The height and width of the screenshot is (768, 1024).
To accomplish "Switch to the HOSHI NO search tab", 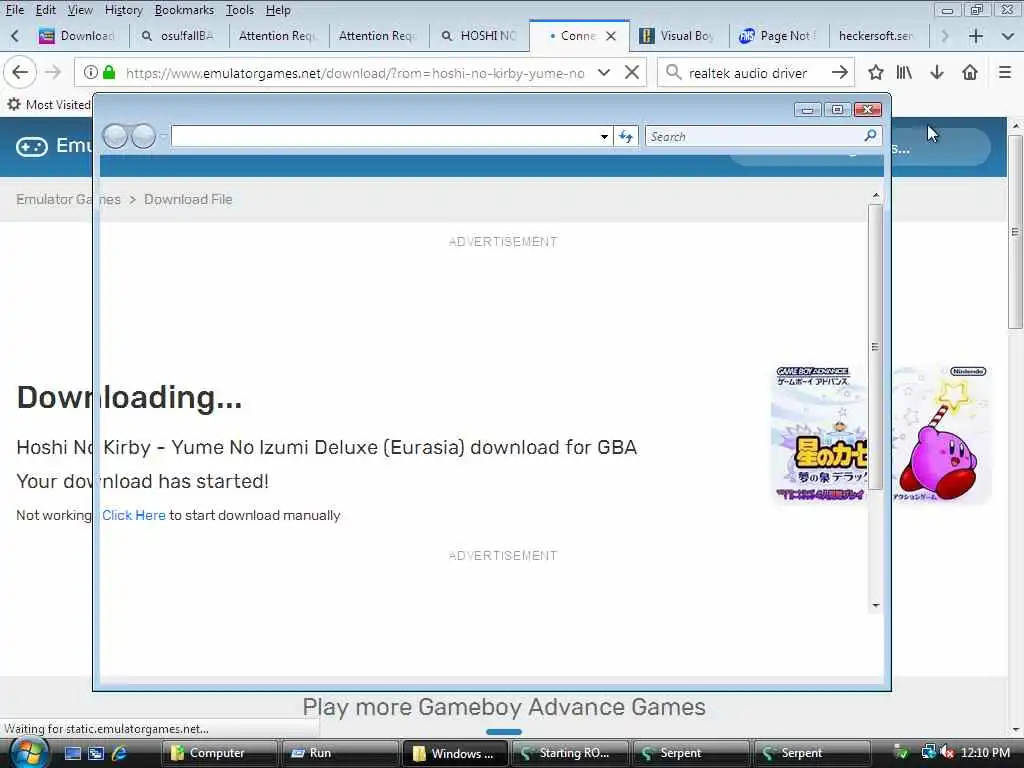I will (x=480, y=36).
